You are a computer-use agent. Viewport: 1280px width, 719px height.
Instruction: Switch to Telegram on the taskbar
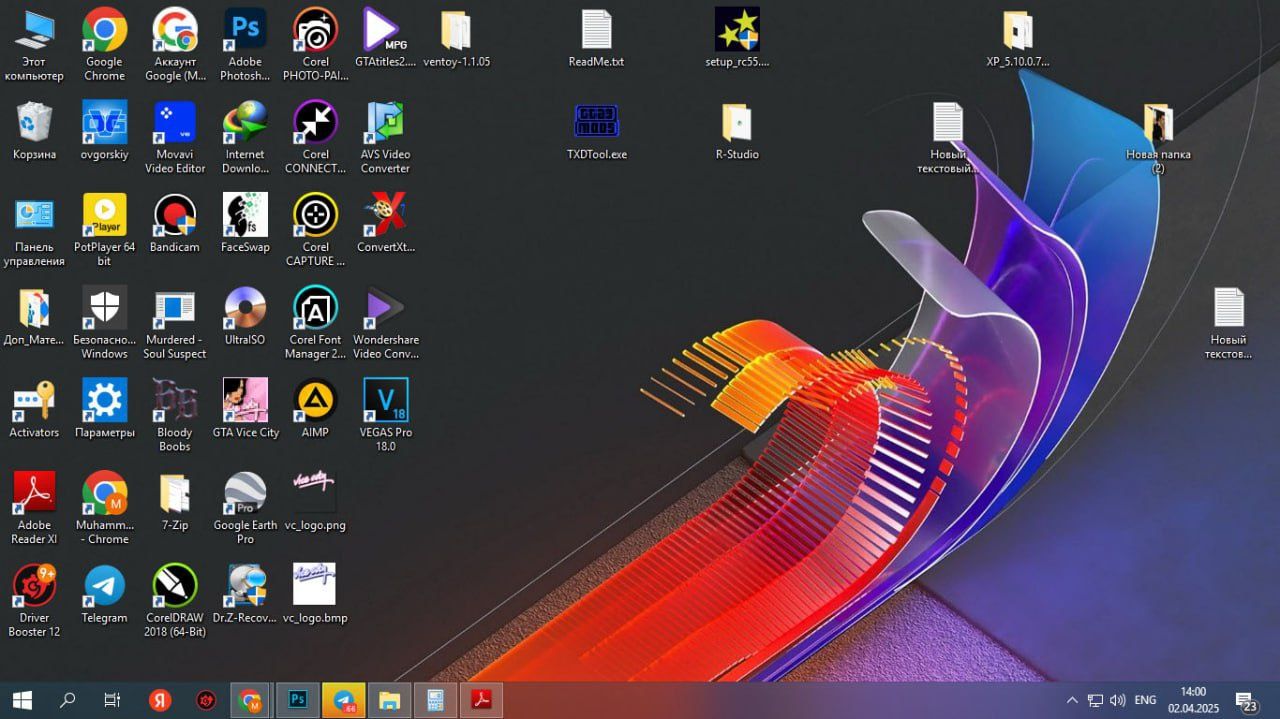[x=343, y=700]
